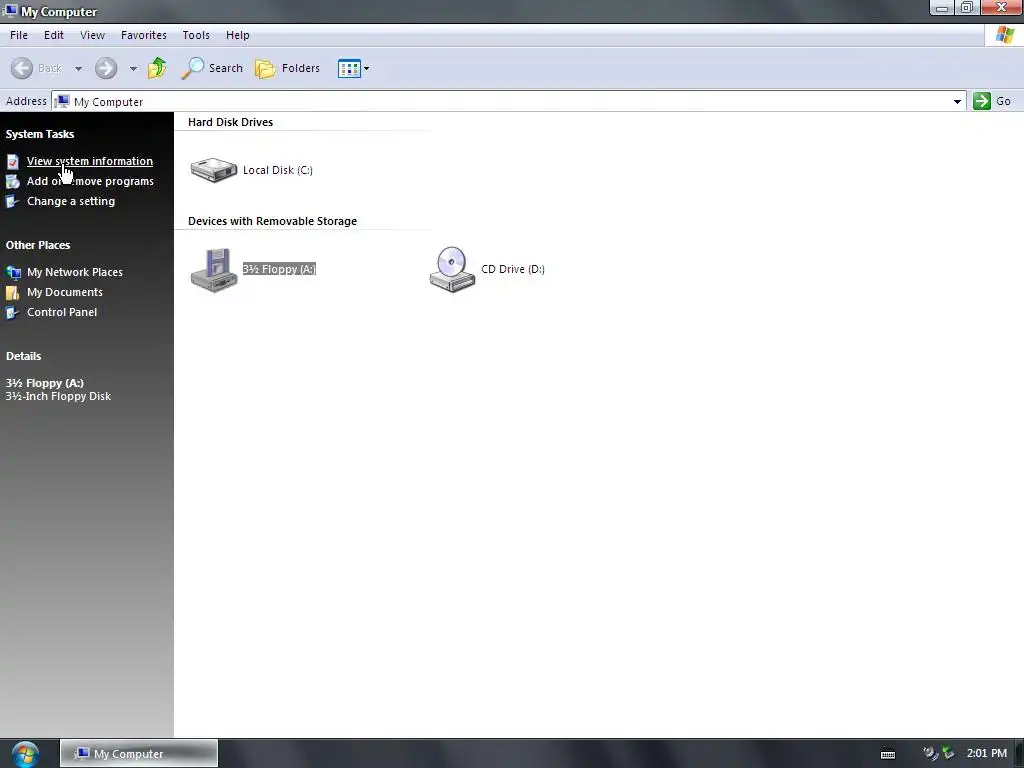This screenshot has height=768, width=1024.
Task: Click the My Computer icon in address bar
Action: (x=63, y=101)
